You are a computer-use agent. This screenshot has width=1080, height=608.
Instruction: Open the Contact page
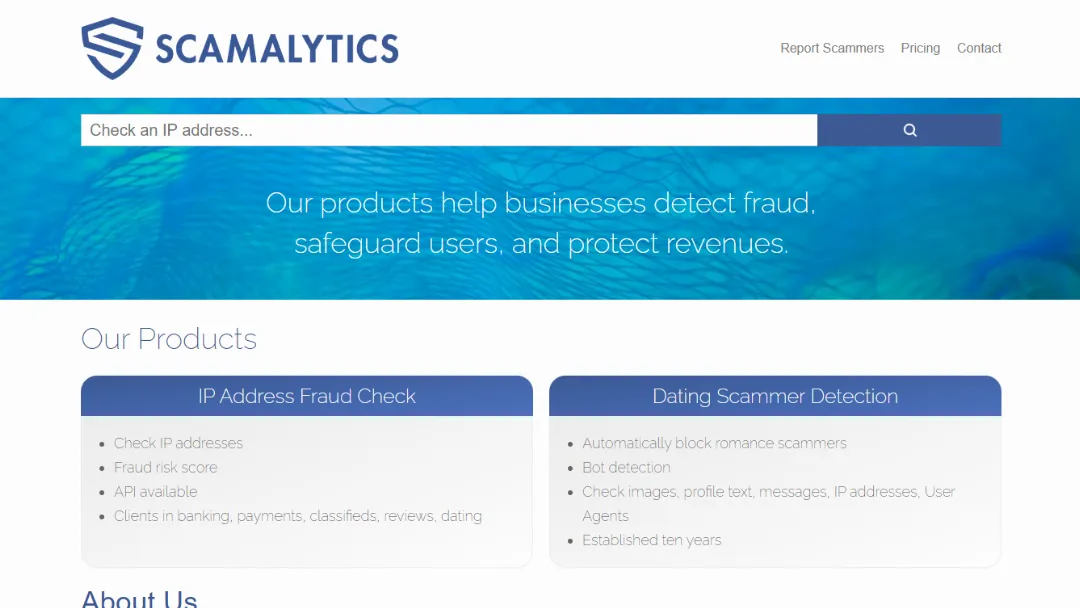(979, 48)
